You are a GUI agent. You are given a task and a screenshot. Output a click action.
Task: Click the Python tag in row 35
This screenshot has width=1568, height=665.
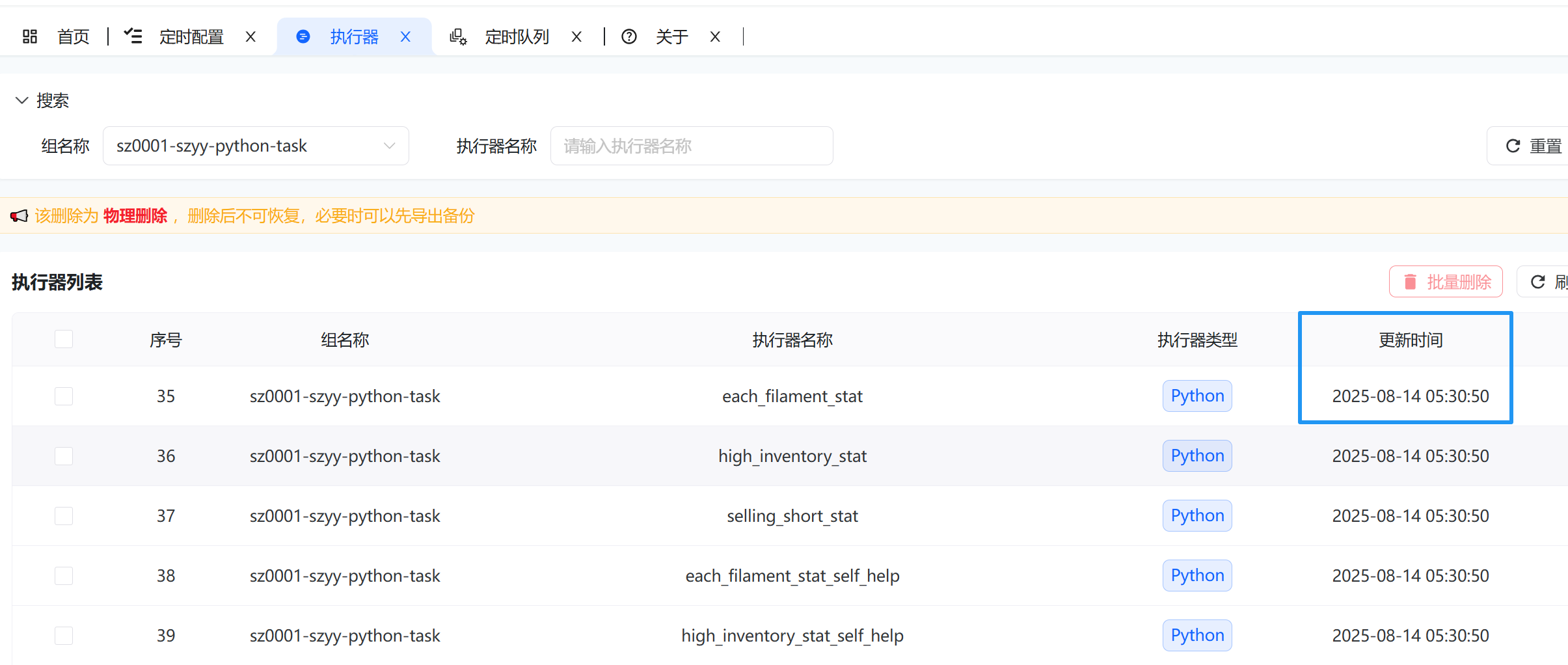click(1197, 396)
